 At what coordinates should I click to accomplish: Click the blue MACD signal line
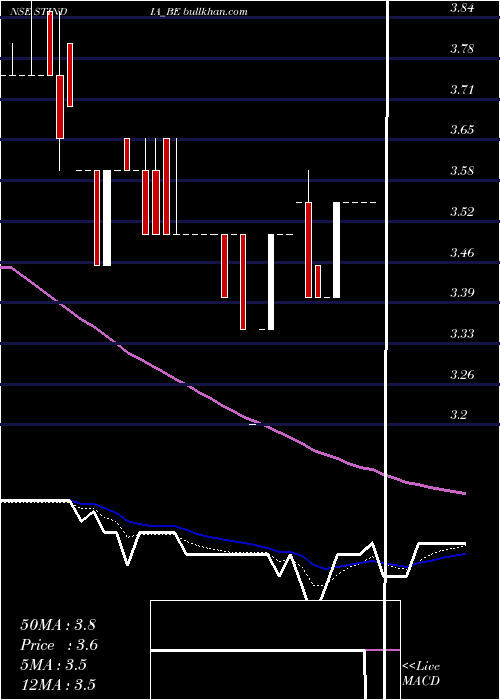tap(268, 547)
